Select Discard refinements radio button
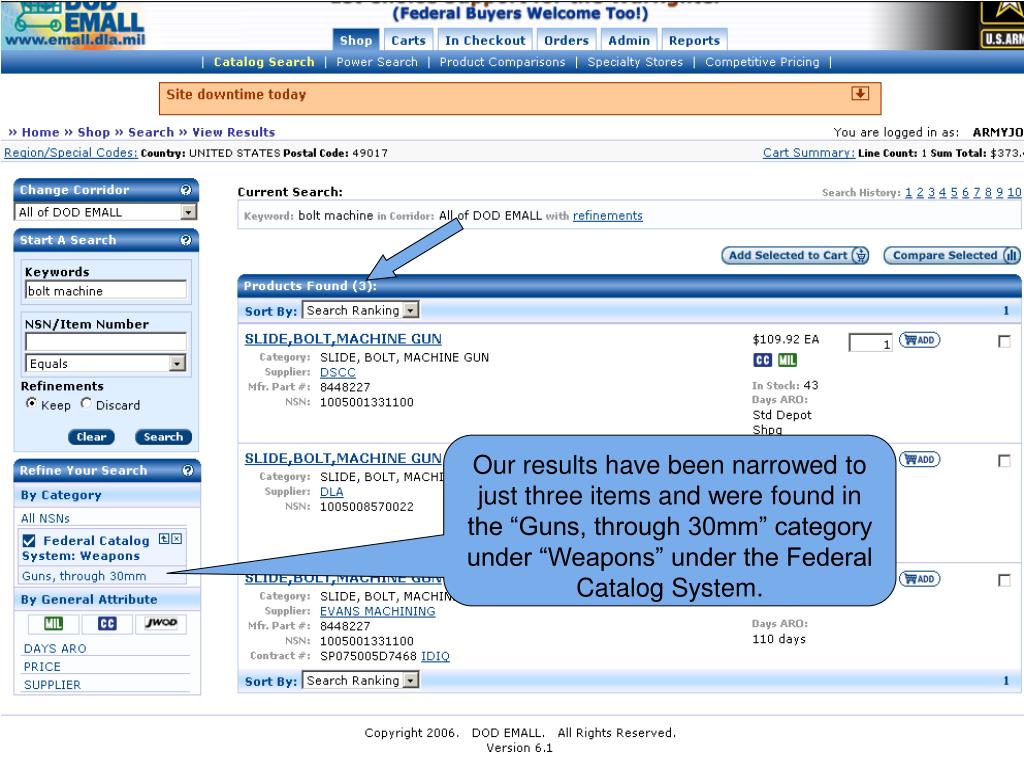The image size is (1024, 768). 86,404
